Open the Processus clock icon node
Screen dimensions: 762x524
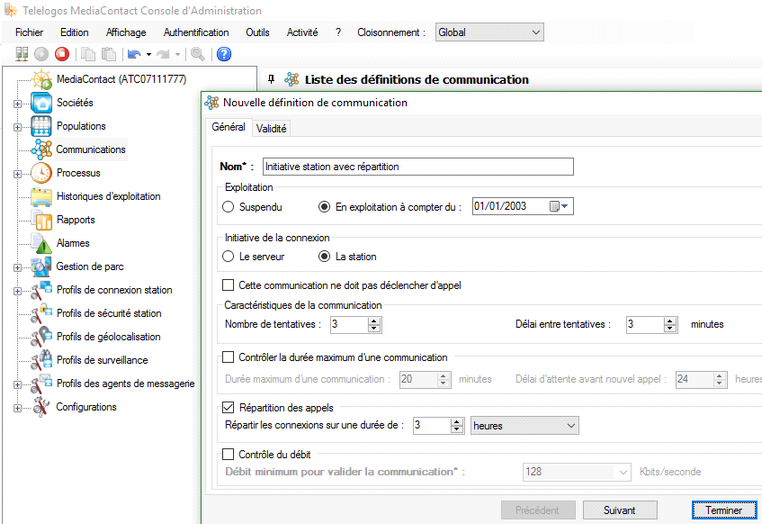tap(41, 173)
